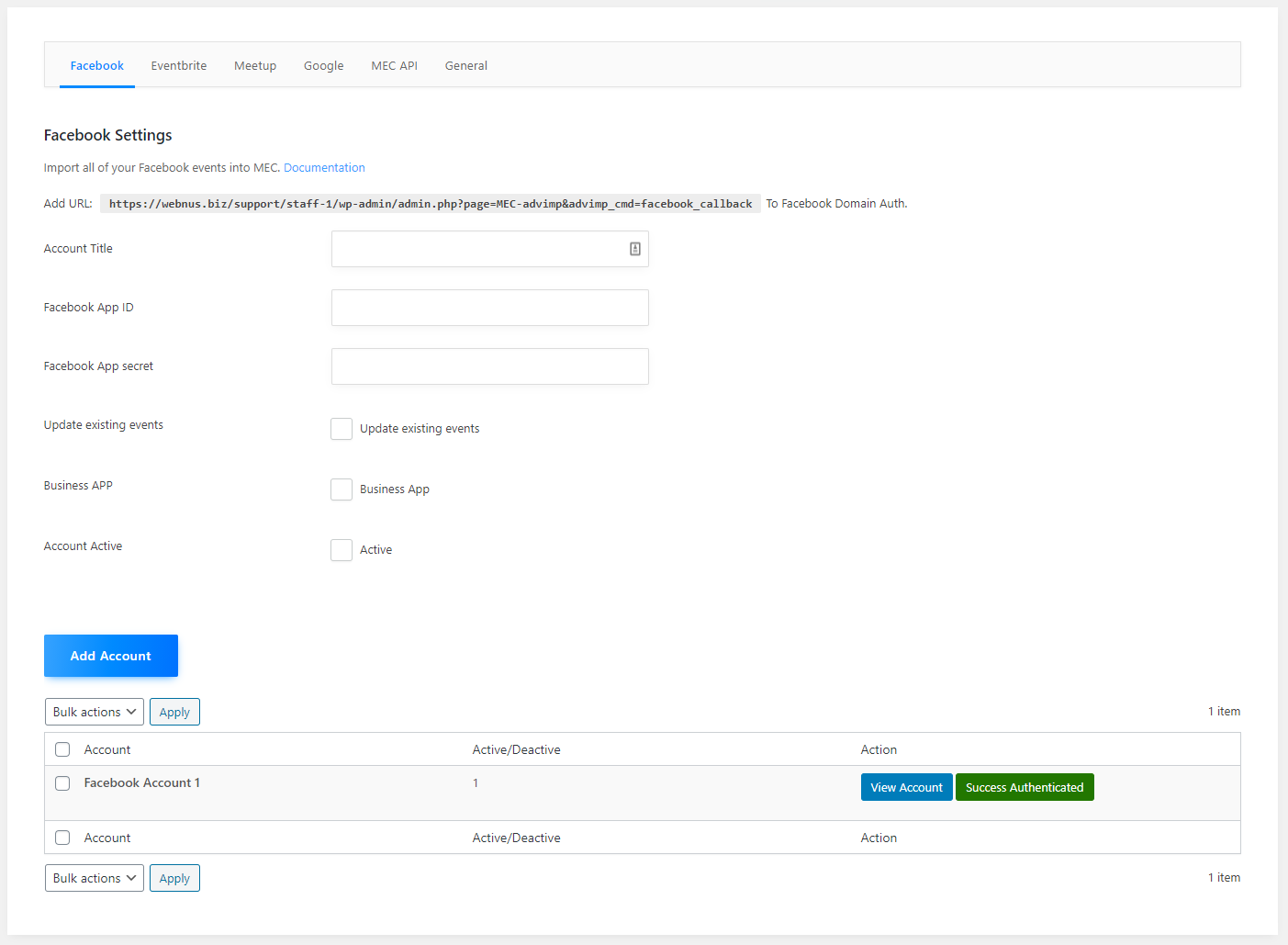
Task: Click the Account column header at top
Action: point(107,749)
